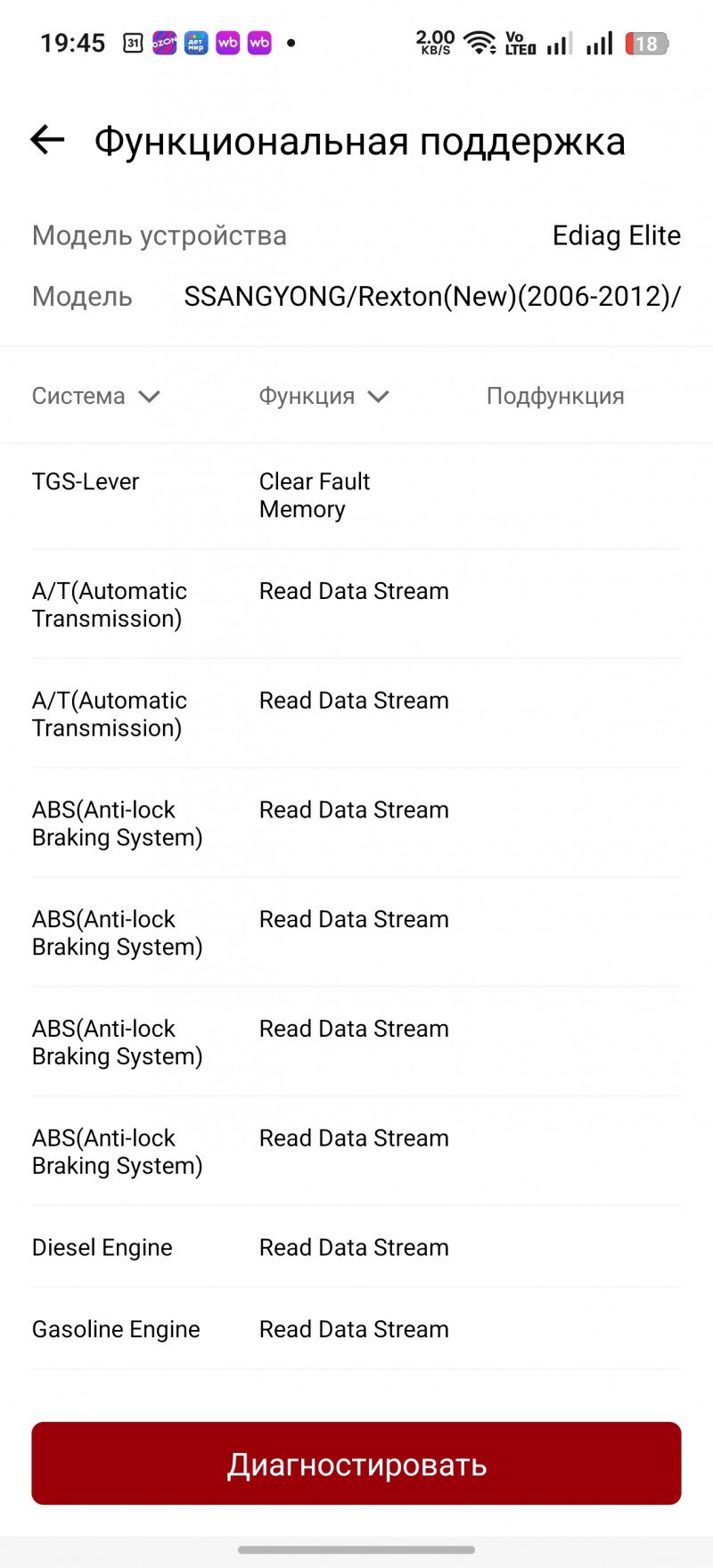Select Clear Fault Memory function entry
The image size is (713, 1568).
(315, 495)
